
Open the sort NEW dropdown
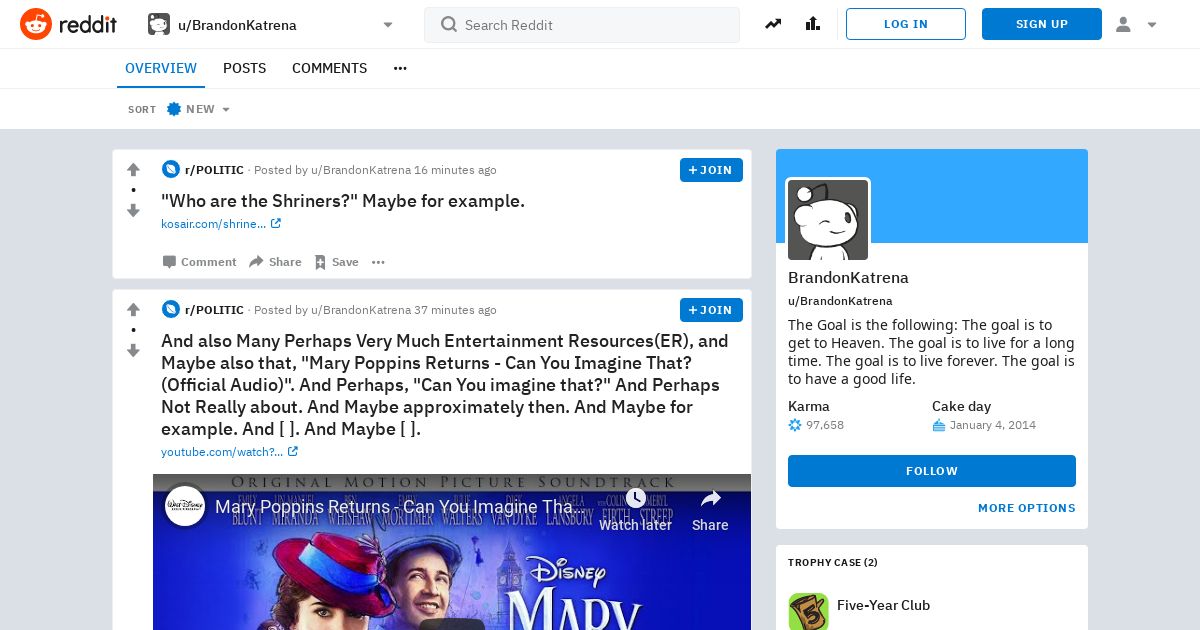click(198, 109)
